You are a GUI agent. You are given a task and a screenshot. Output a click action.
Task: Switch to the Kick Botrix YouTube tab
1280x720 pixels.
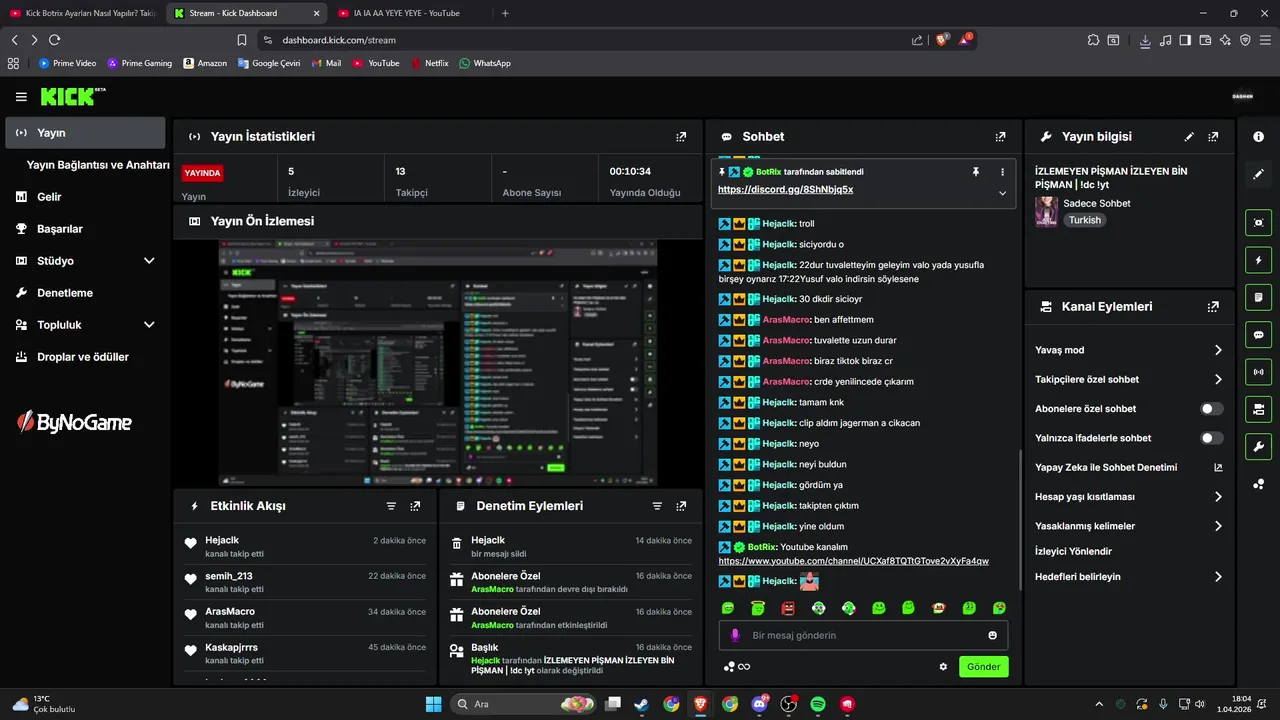pos(83,13)
